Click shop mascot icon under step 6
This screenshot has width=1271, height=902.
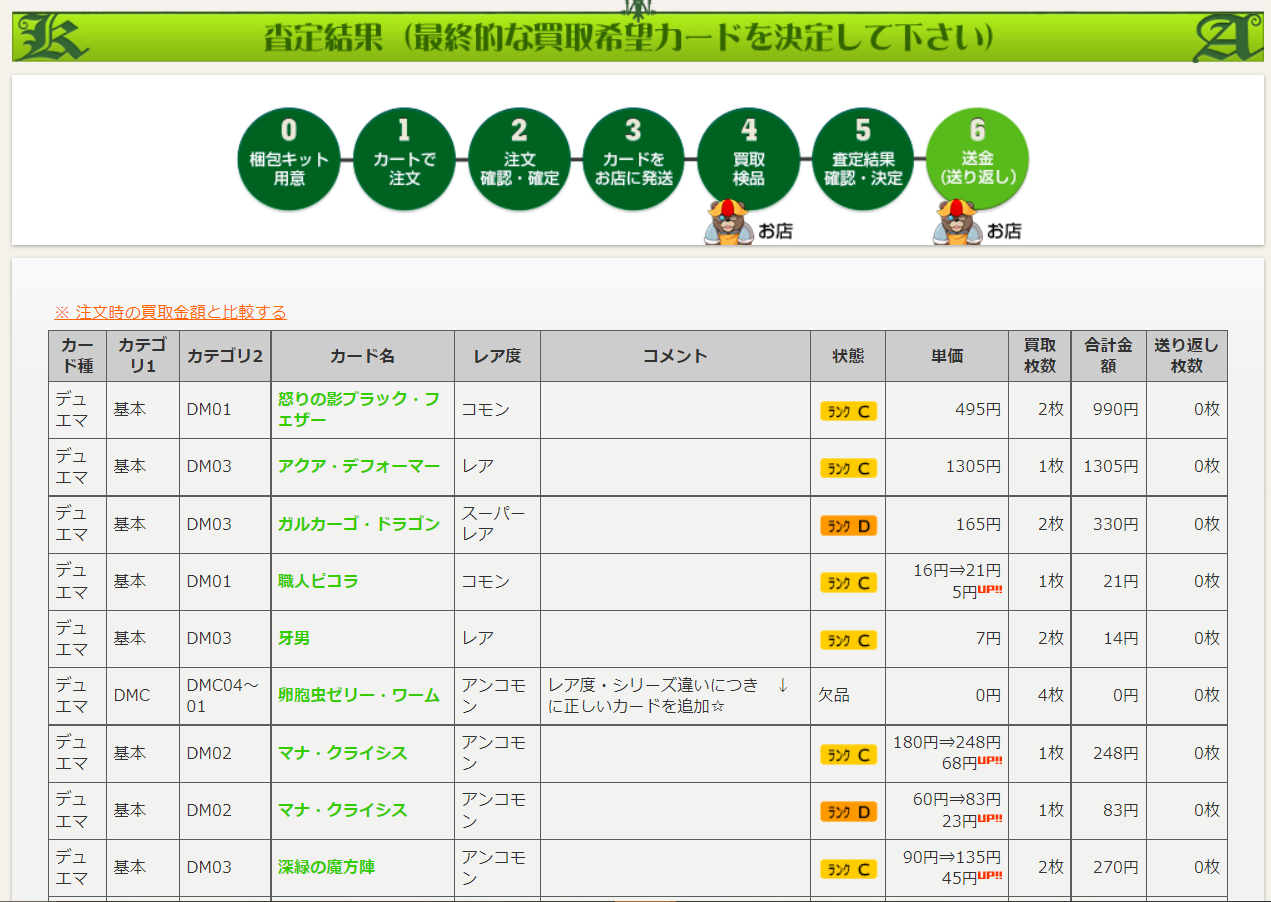point(955,223)
